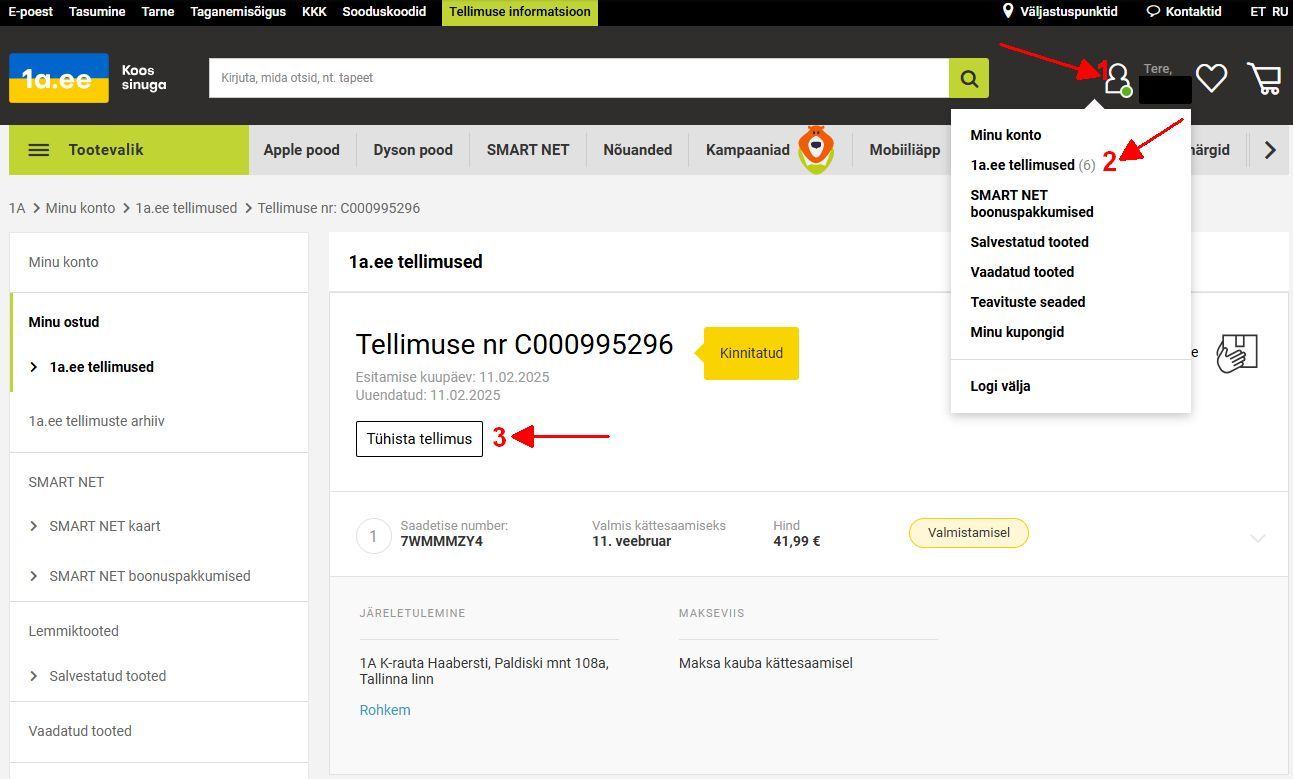Open the wishlist heart icon
Viewport: 1293px width, 779px height.
(x=1211, y=78)
